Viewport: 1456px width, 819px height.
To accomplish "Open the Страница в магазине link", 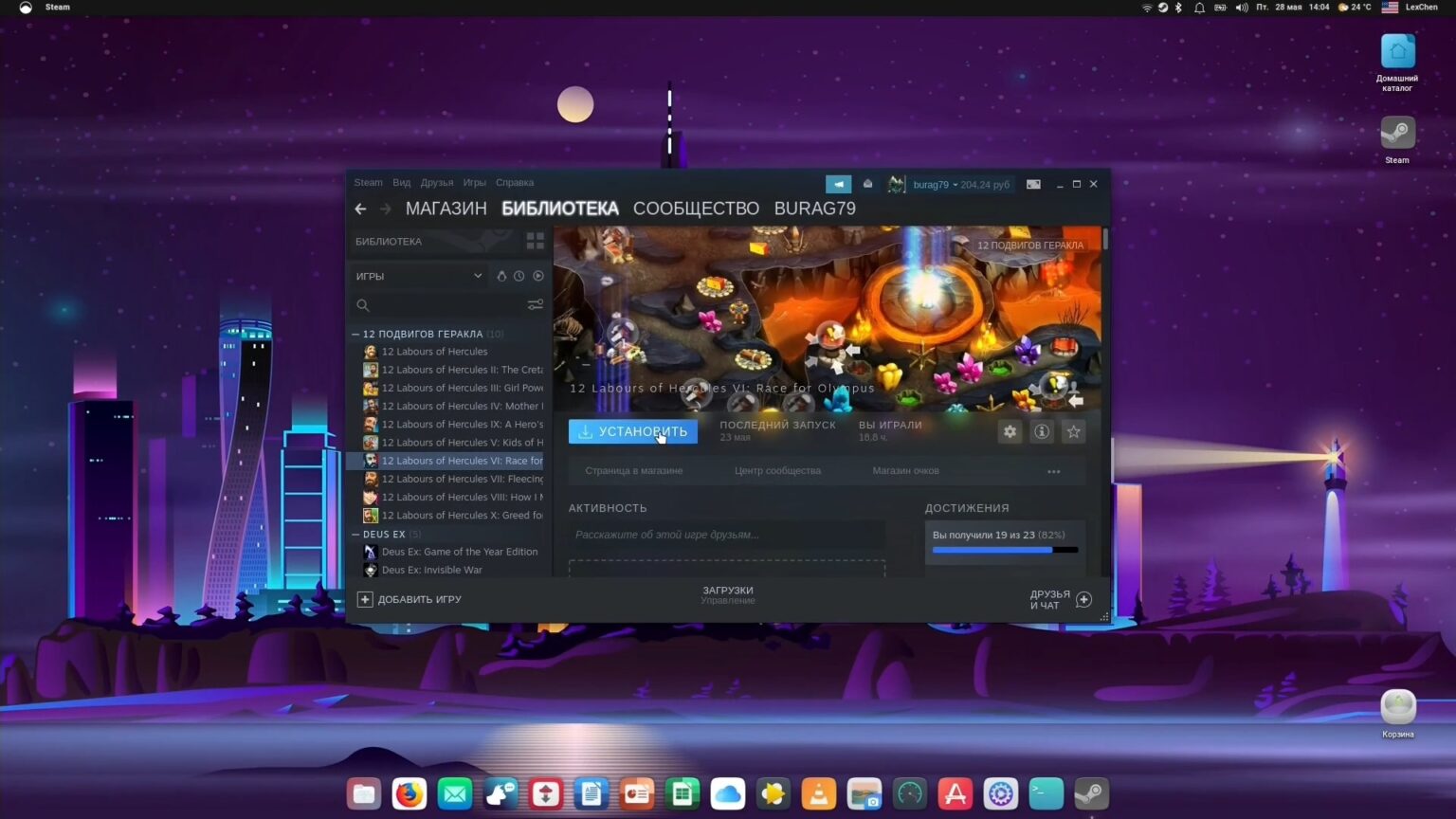I will click(634, 471).
